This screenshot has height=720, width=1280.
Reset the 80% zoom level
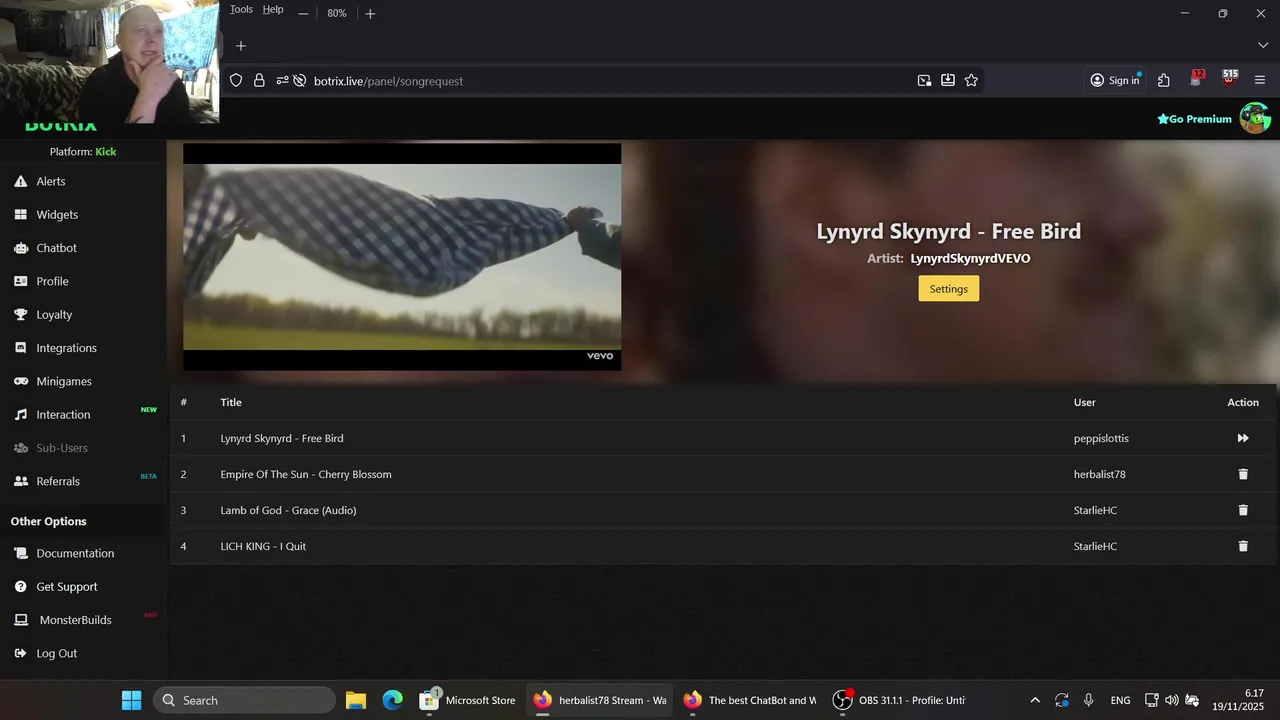(x=337, y=13)
